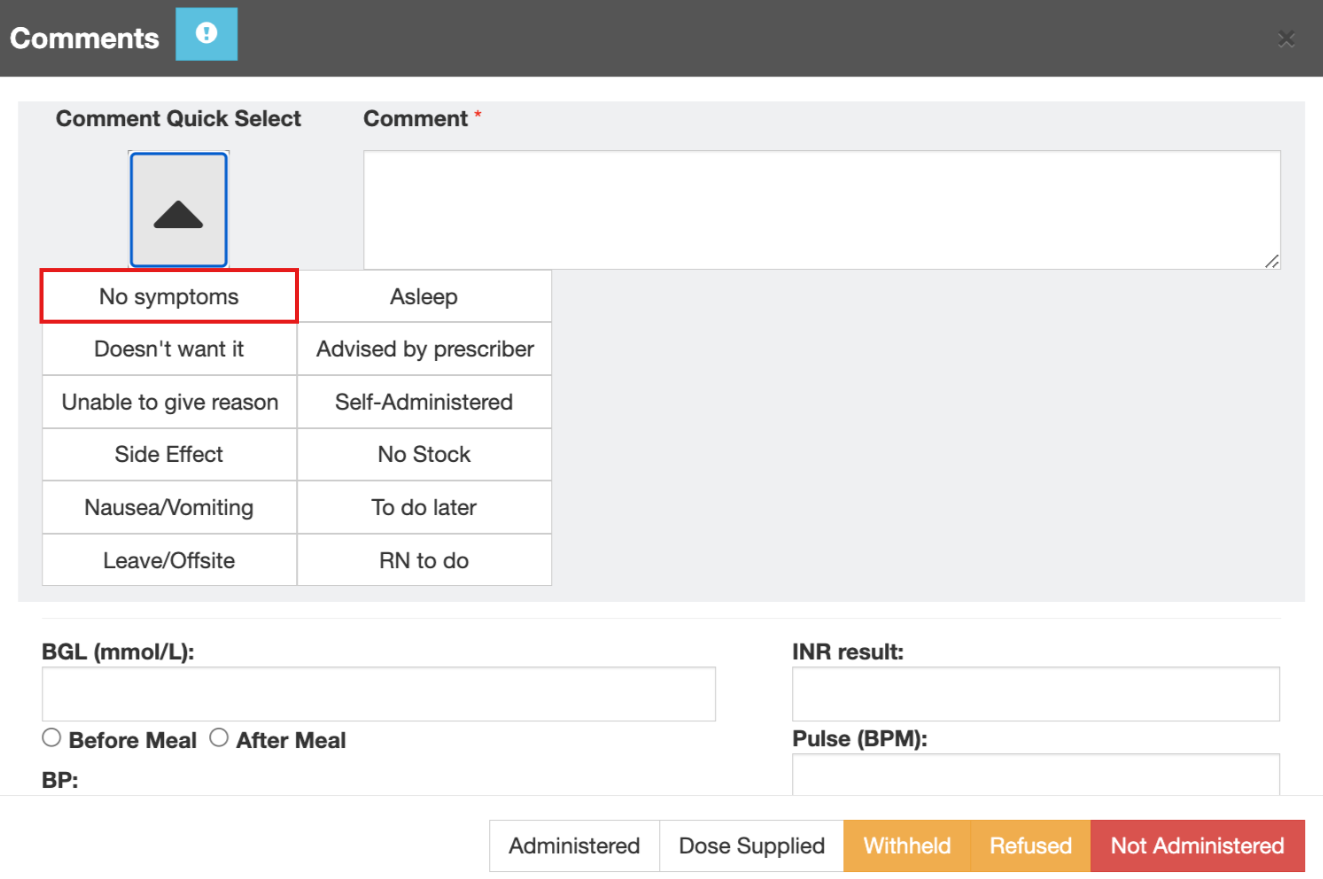Collapse the Comment Quick Select list
1323x879 pixels.
(178, 210)
